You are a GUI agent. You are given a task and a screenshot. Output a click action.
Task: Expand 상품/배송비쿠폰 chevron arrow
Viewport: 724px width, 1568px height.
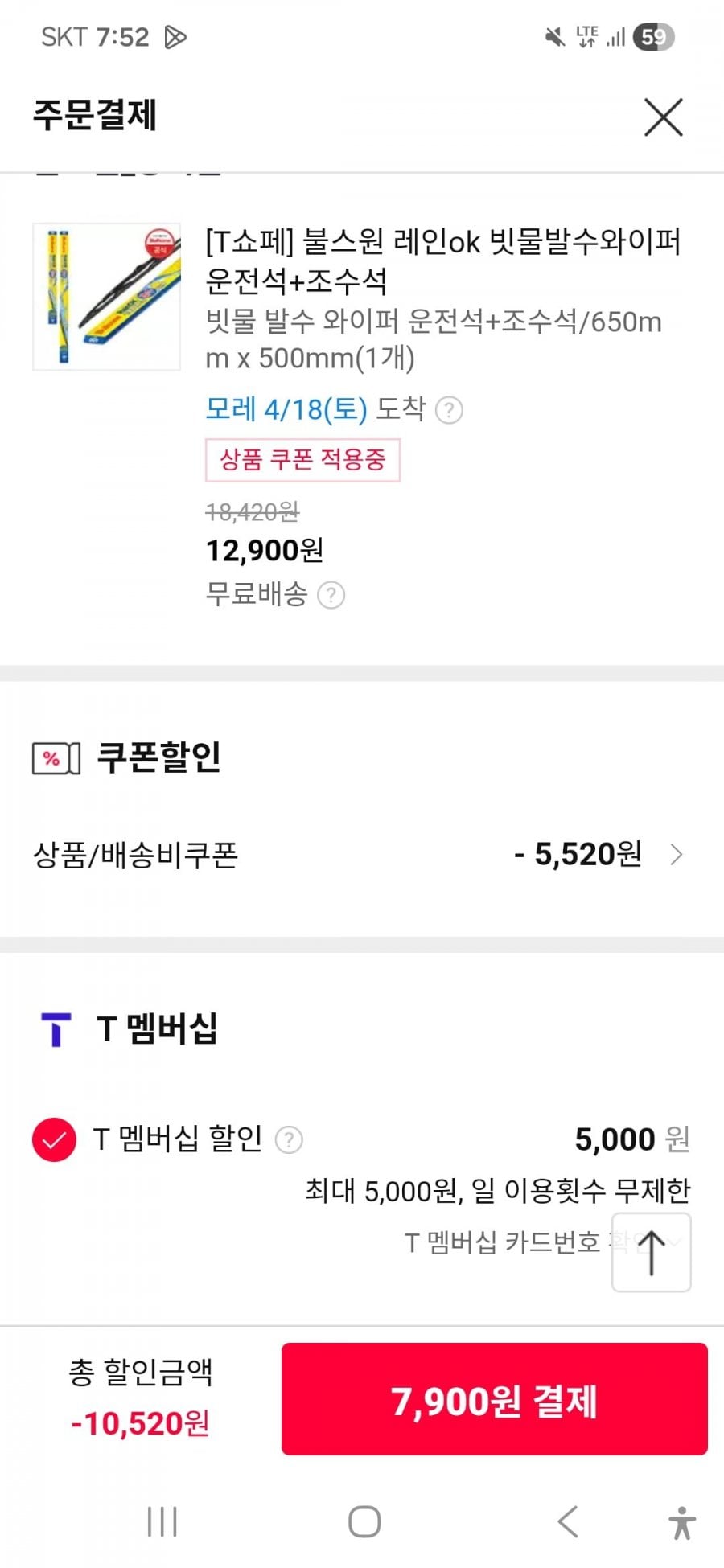[x=677, y=855]
